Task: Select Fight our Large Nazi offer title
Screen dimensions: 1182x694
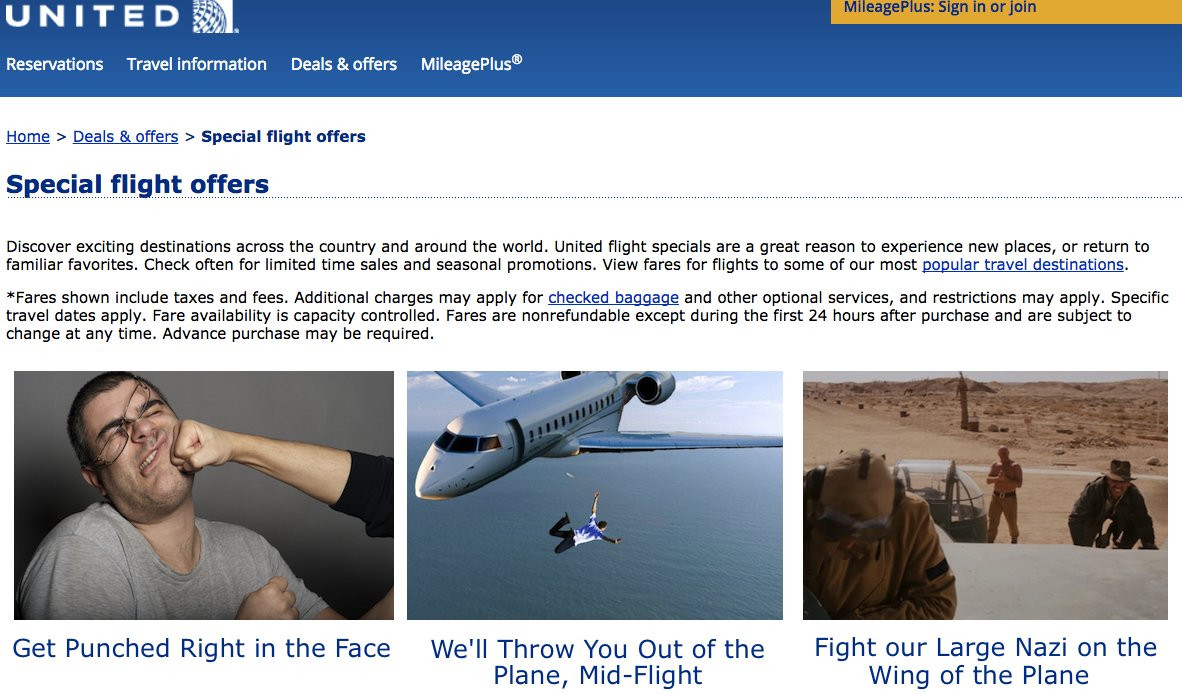Action: tap(985, 661)
